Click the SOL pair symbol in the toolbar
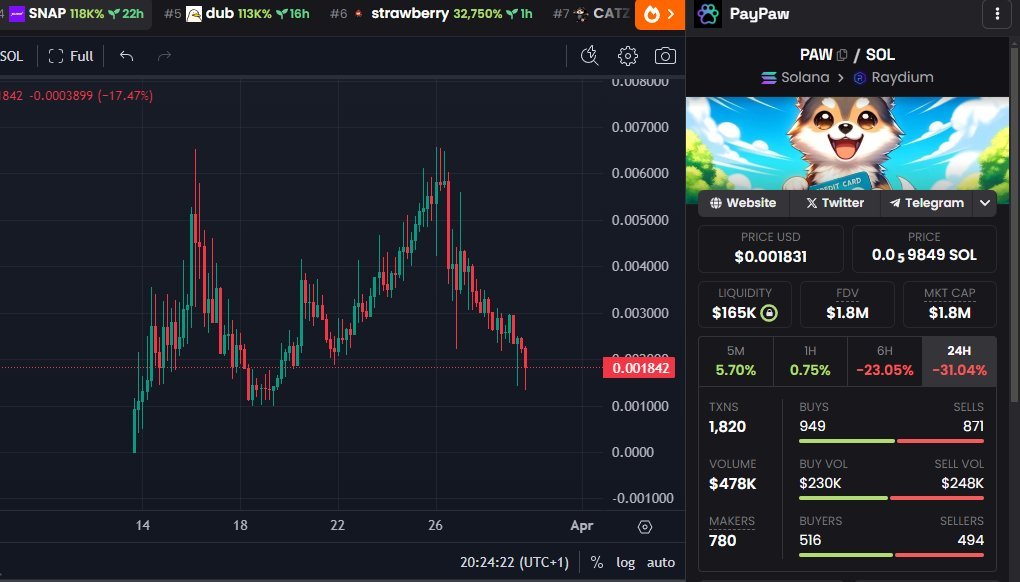The width and height of the screenshot is (1020, 582). click(12, 56)
